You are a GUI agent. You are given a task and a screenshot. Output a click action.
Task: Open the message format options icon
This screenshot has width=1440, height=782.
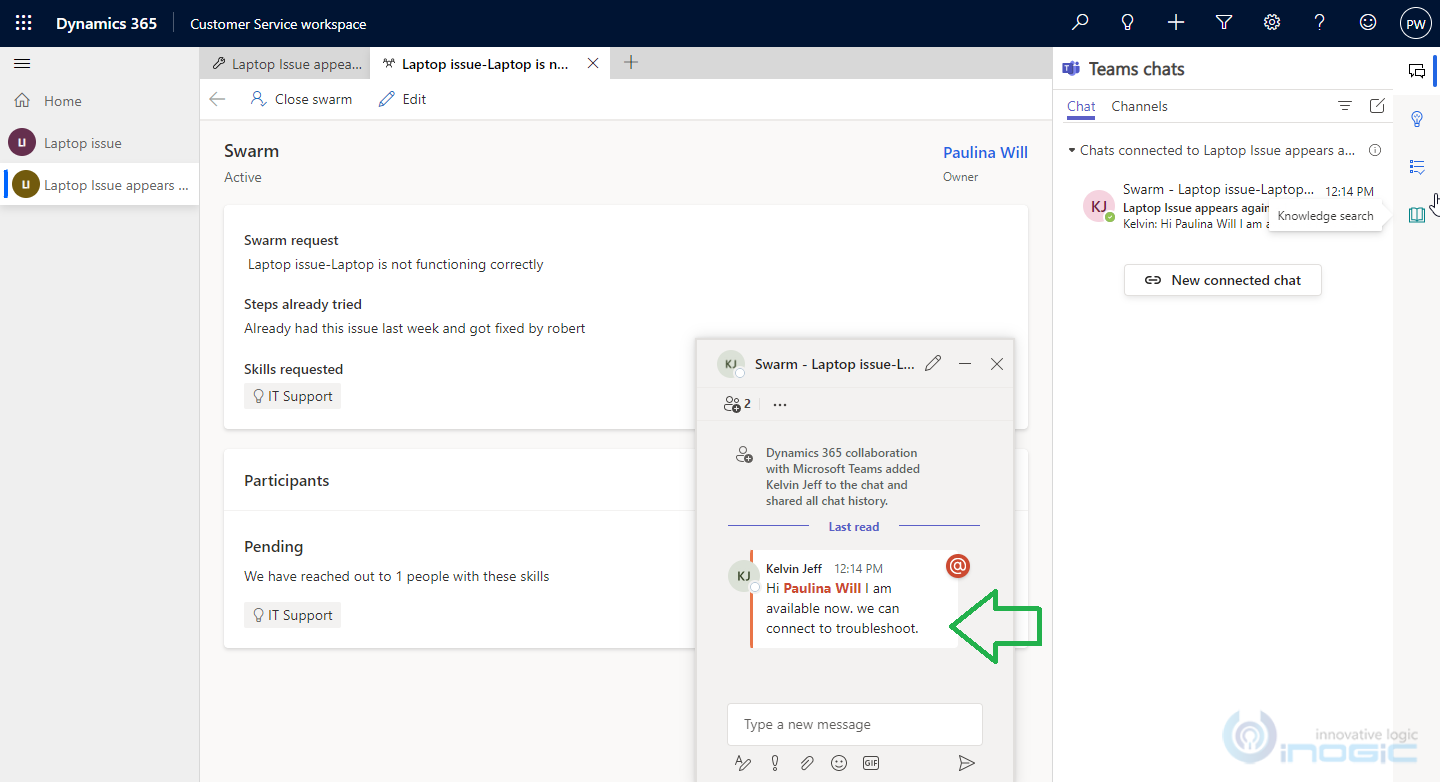pos(743,763)
